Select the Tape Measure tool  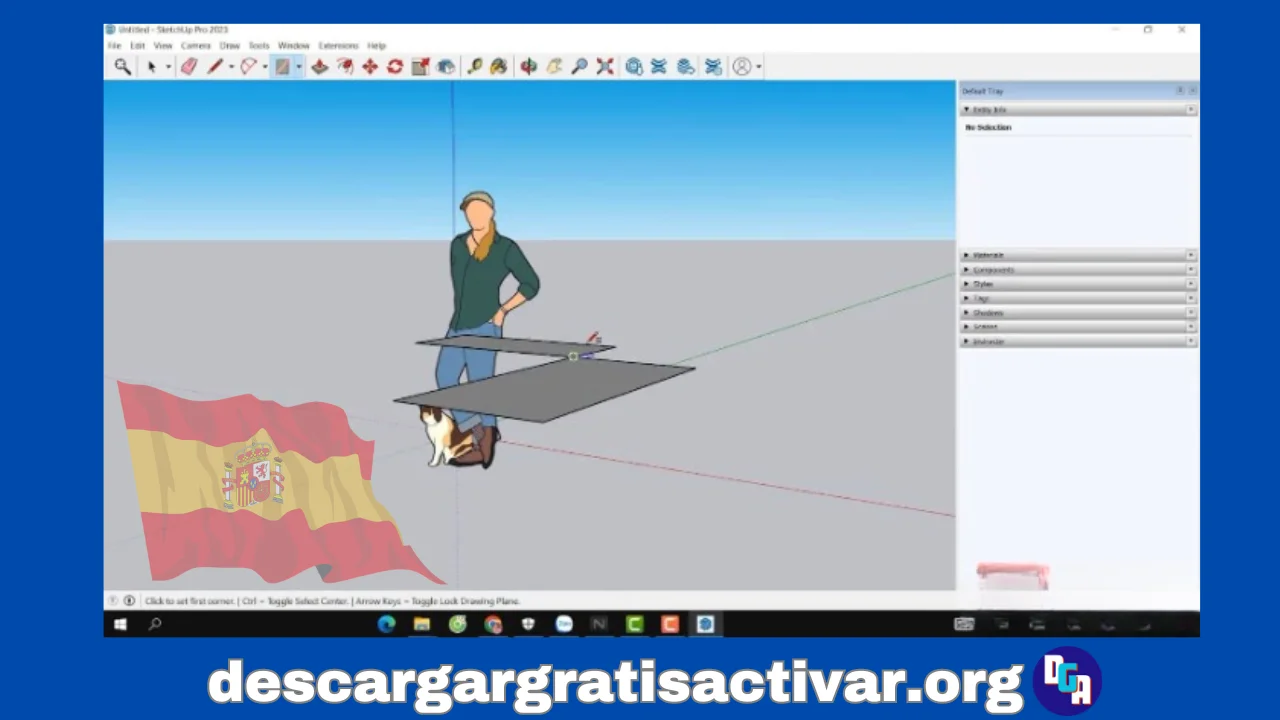tap(474, 67)
